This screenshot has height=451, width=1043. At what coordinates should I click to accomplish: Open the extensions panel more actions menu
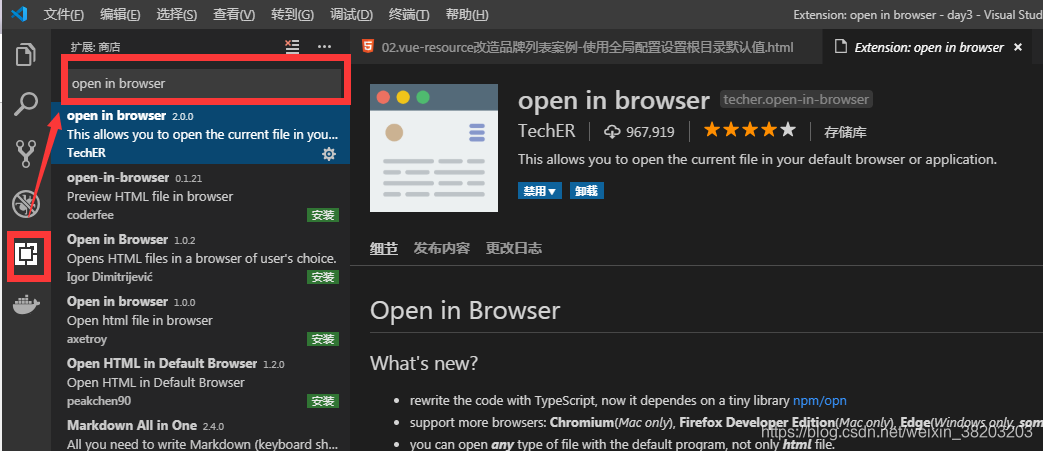click(325, 47)
